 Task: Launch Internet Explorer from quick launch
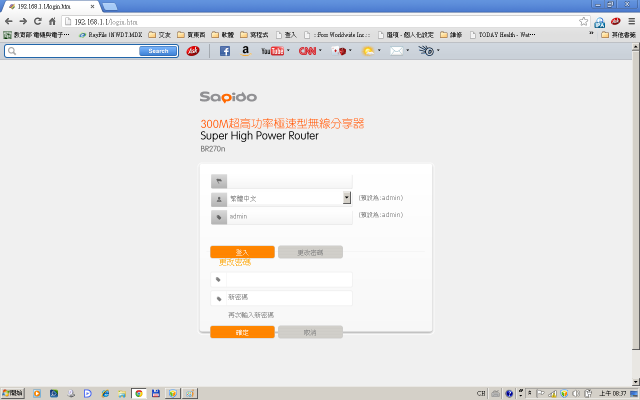pyautogui.click(x=105, y=393)
